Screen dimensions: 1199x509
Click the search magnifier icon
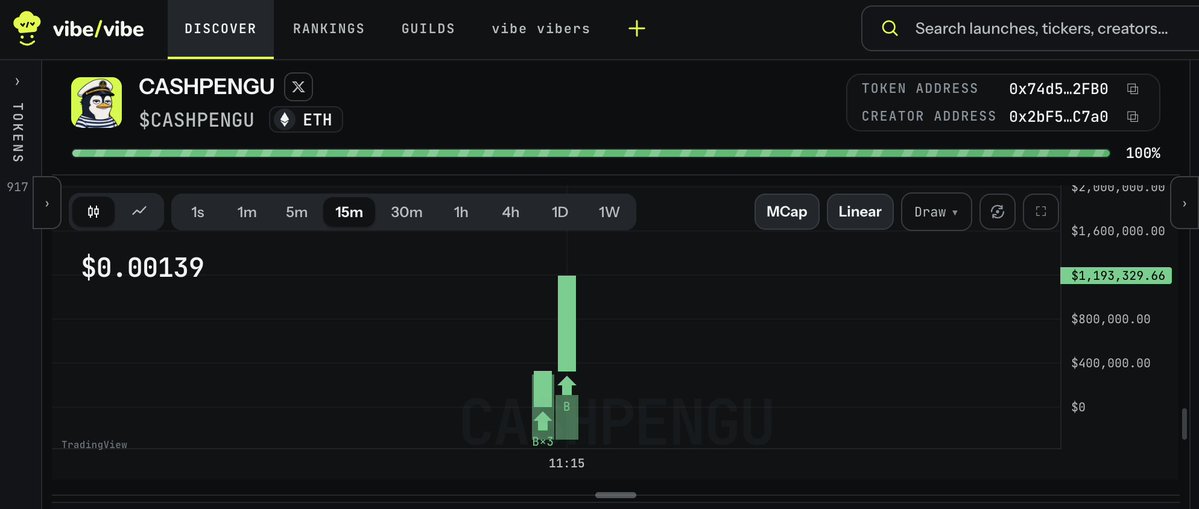pos(889,29)
